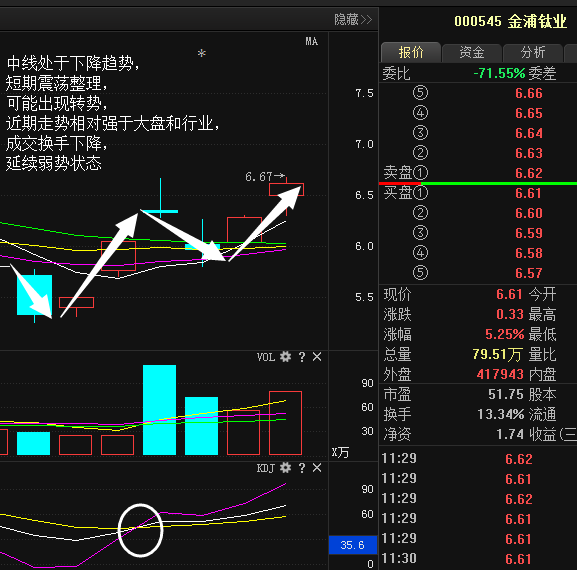This screenshot has height=570, width=577.
Task: Close the KDJ indicator panel
Action: point(317,468)
